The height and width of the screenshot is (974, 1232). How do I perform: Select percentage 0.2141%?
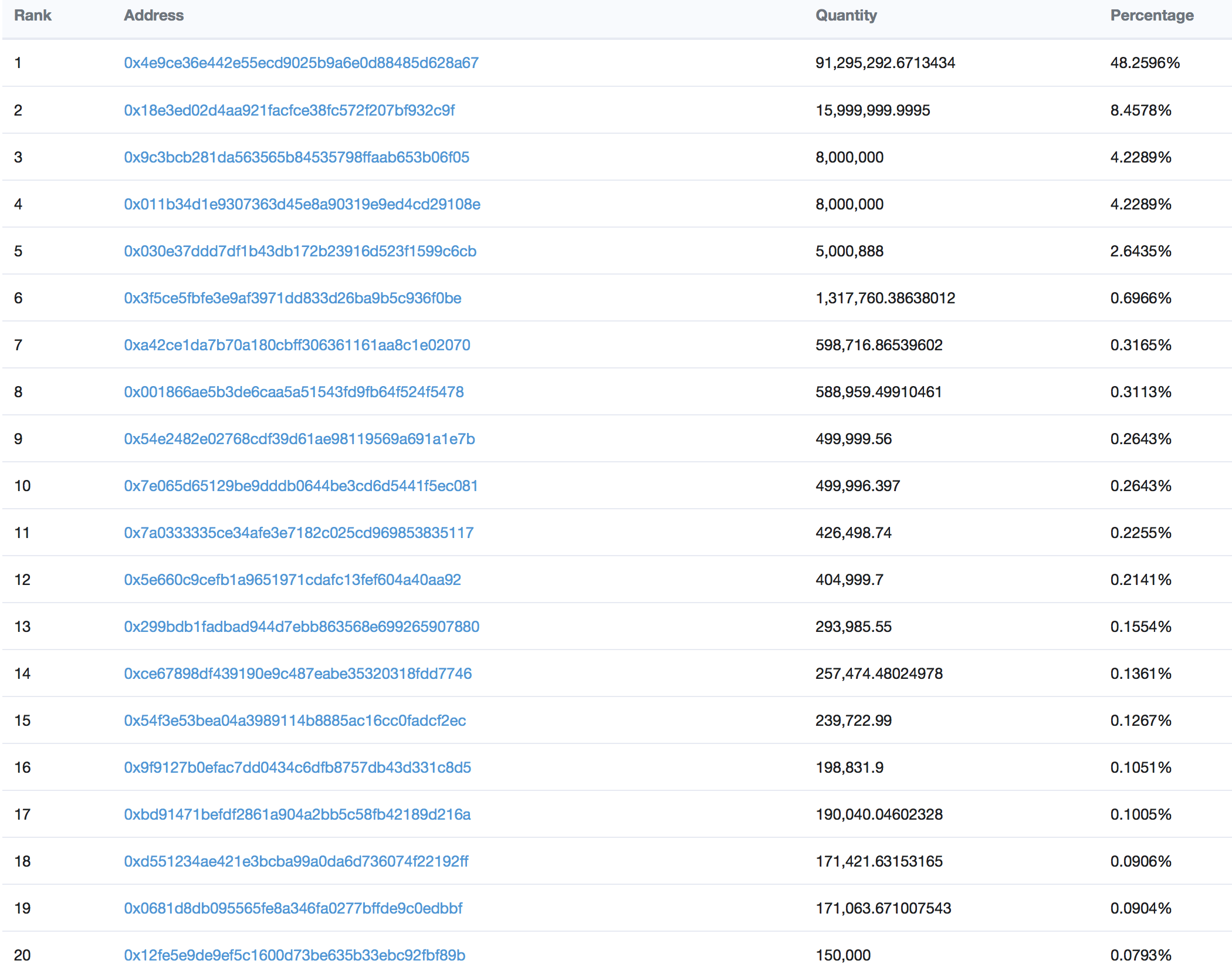click(1140, 580)
